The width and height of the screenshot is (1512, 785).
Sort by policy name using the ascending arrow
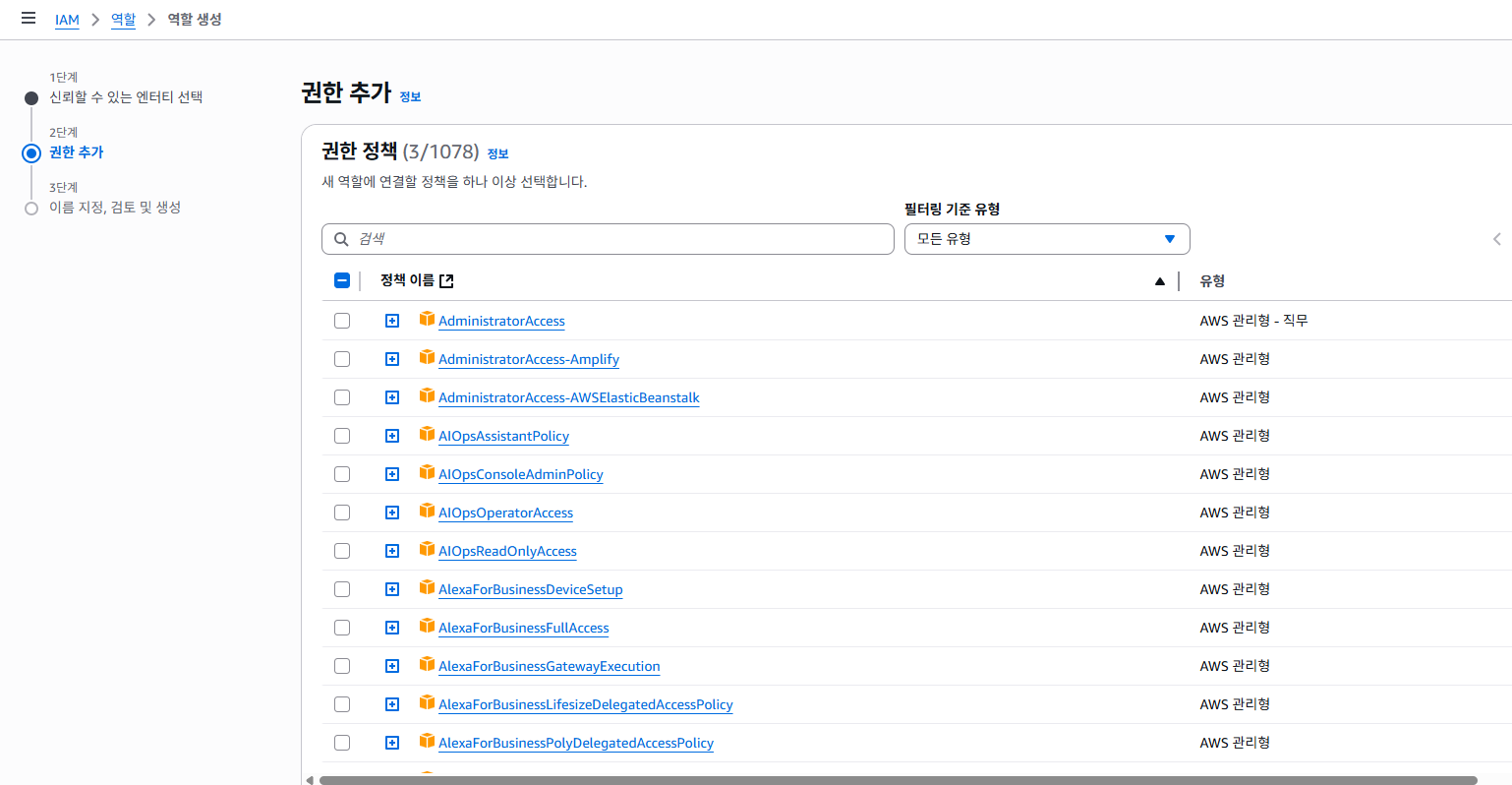(x=1160, y=281)
